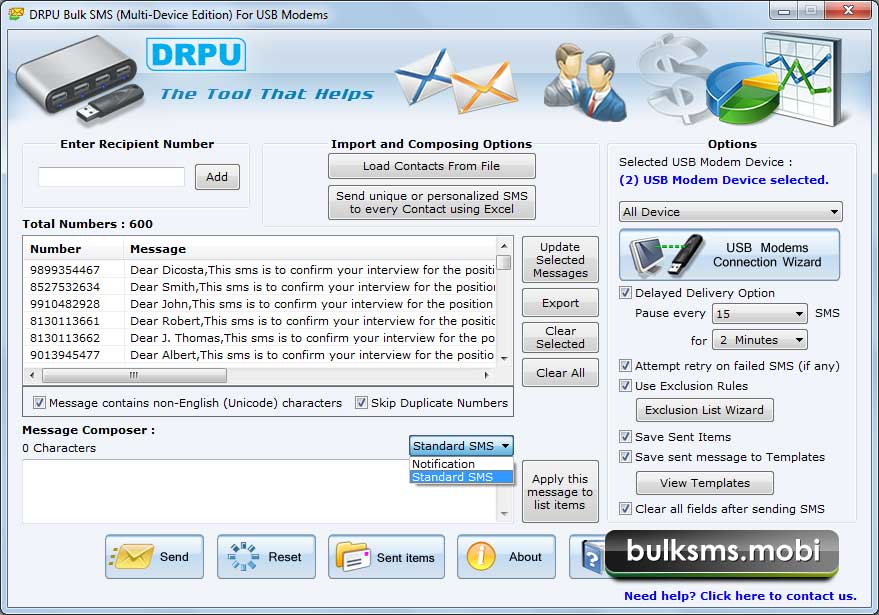
Task: Click the Clear All button
Action: (560, 373)
